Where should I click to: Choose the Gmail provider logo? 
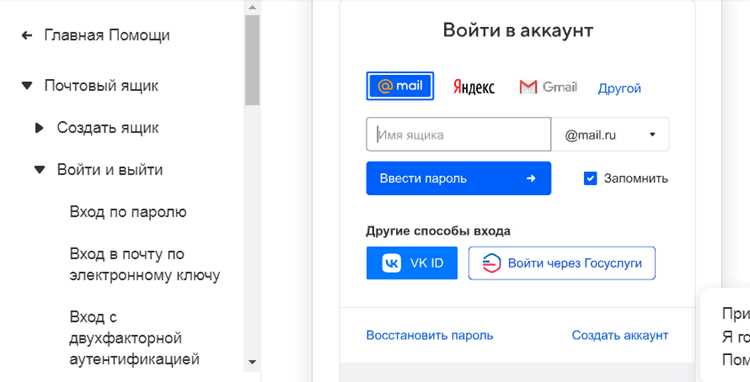pyautogui.click(x=548, y=87)
